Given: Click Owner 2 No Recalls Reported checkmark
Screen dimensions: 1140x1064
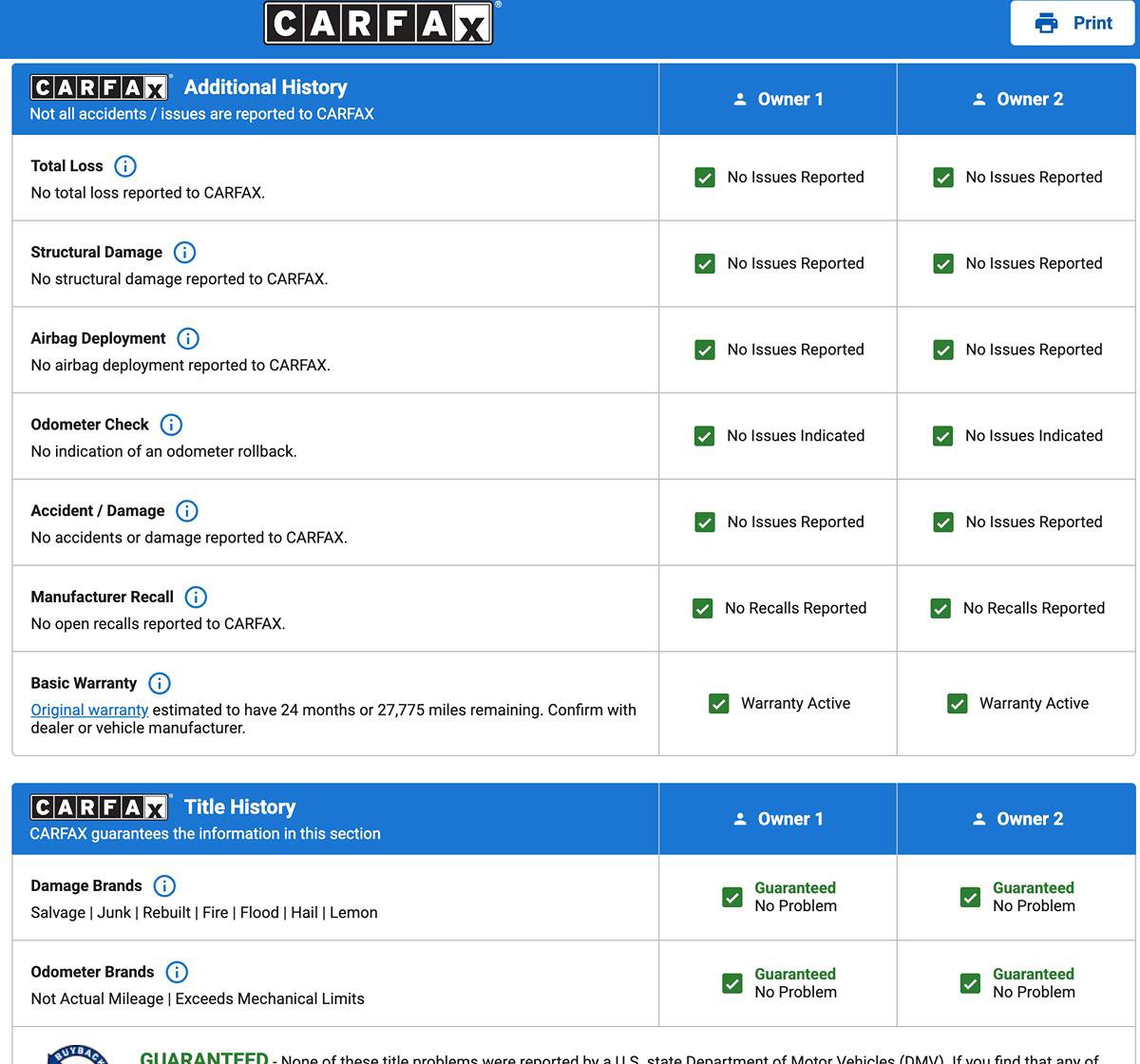Looking at the screenshot, I should (x=940, y=609).
